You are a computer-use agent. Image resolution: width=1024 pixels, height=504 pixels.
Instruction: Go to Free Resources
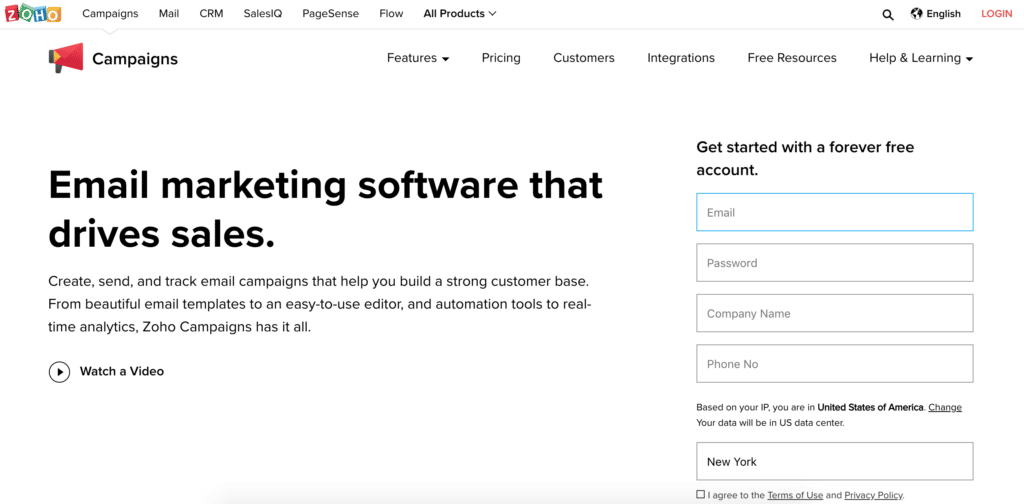coord(792,58)
